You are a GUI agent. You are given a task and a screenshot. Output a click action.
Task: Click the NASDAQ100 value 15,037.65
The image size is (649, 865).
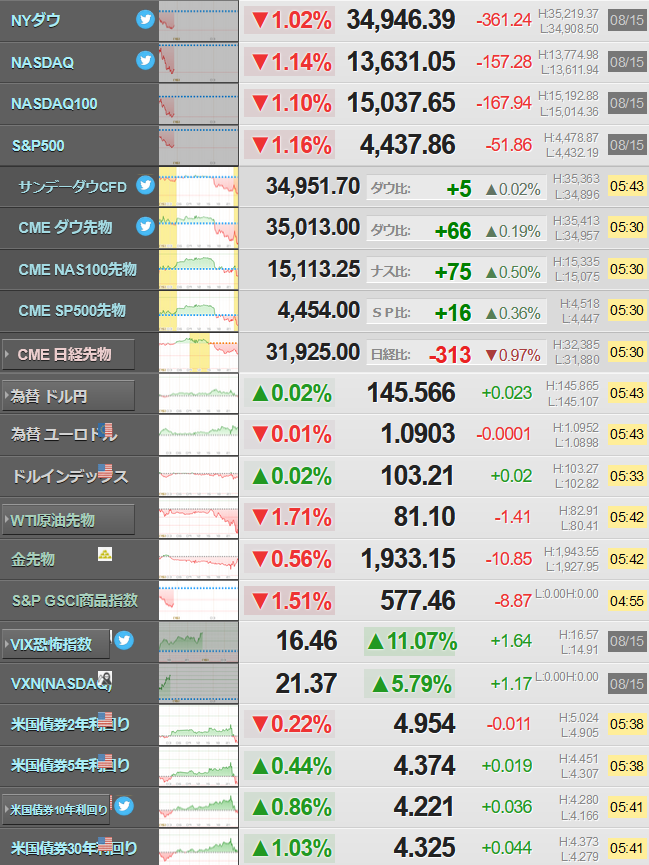tap(401, 103)
